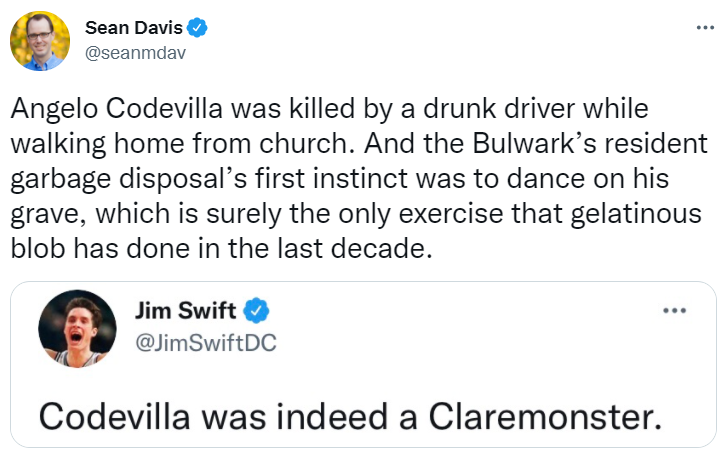Viewport: 722px width, 466px height.
Task: Click the word "Codevilla" in the quoted tweet
Action: [115, 417]
